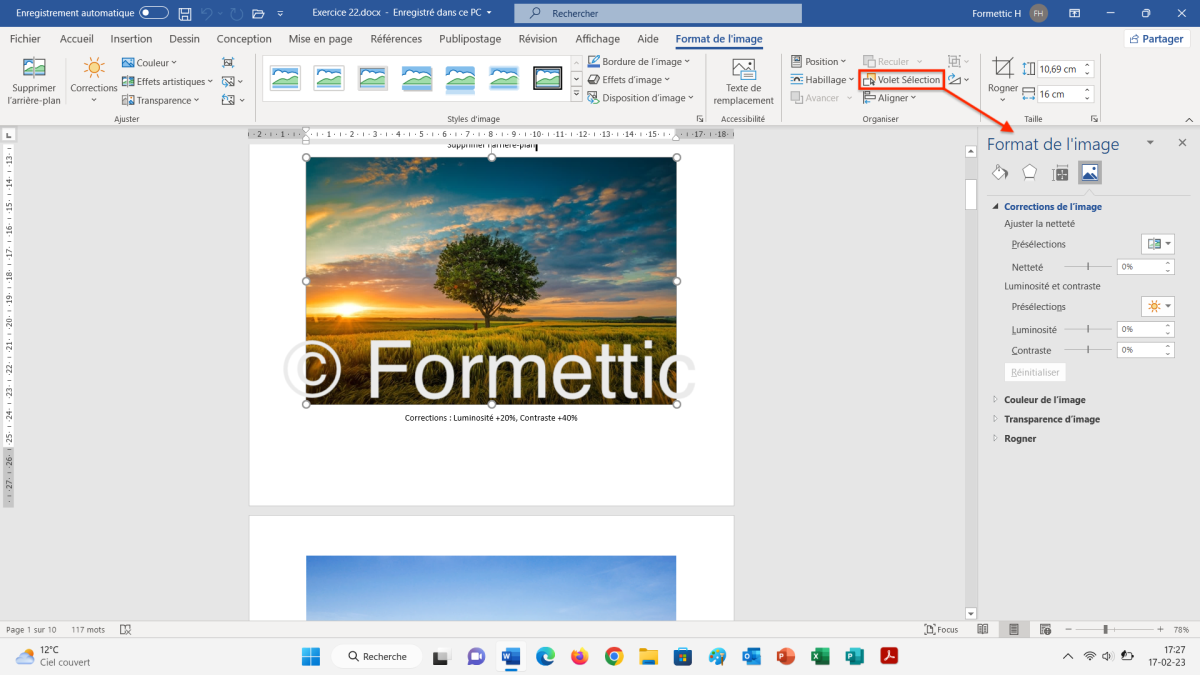Switch to the Affichage tab
The width and height of the screenshot is (1200, 675).
pos(597,39)
